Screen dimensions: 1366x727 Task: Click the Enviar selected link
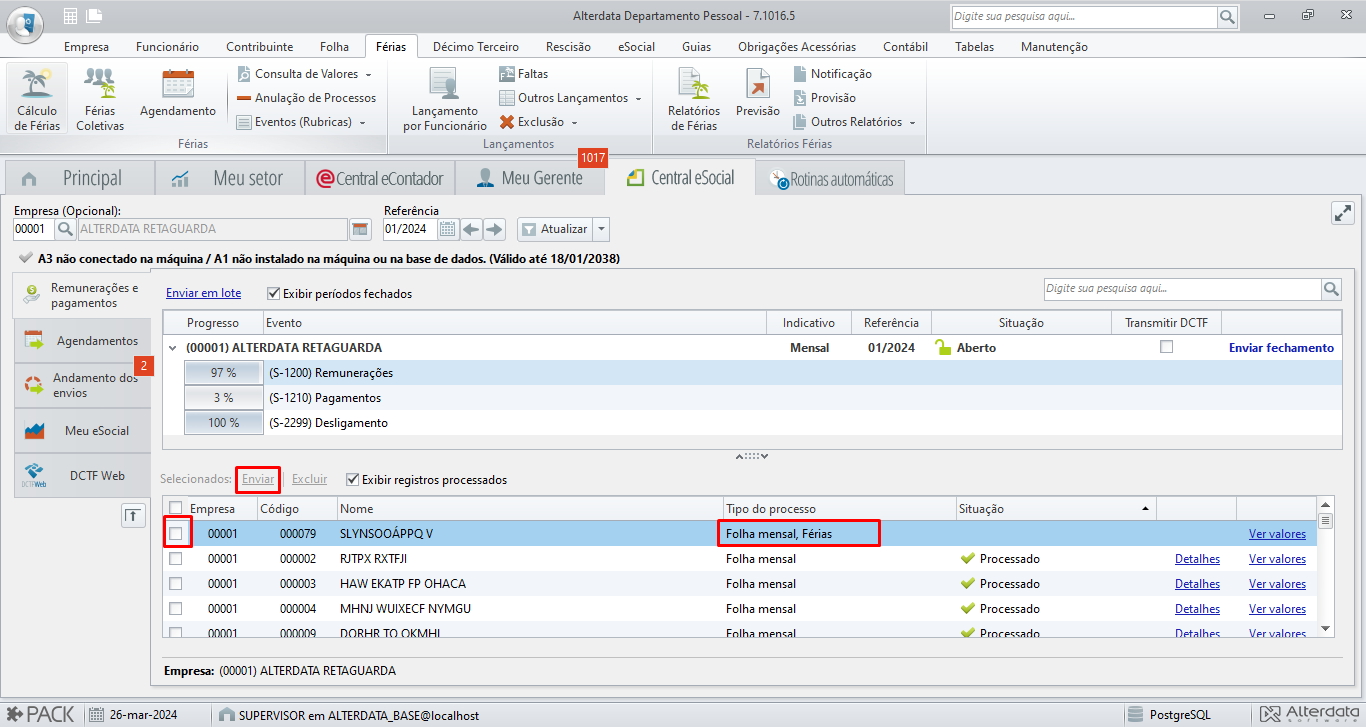tap(258, 479)
